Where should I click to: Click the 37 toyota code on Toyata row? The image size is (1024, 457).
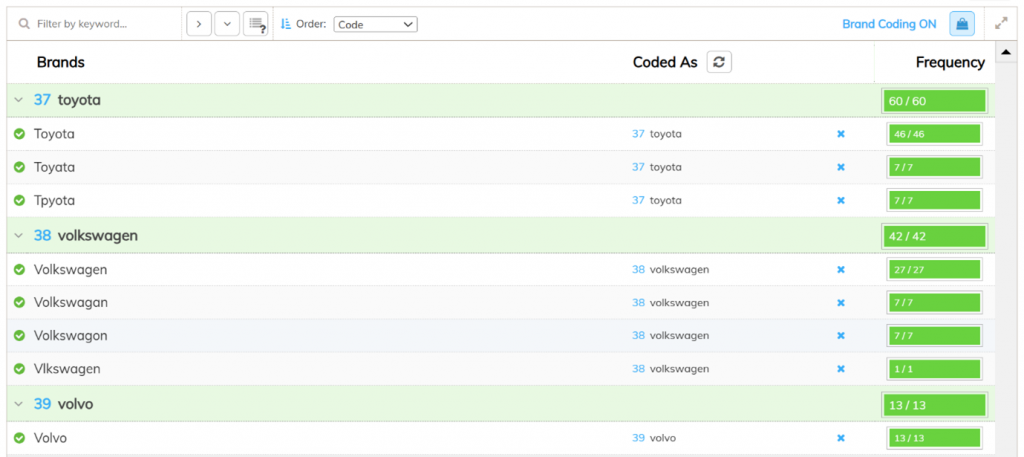[x=656, y=167]
